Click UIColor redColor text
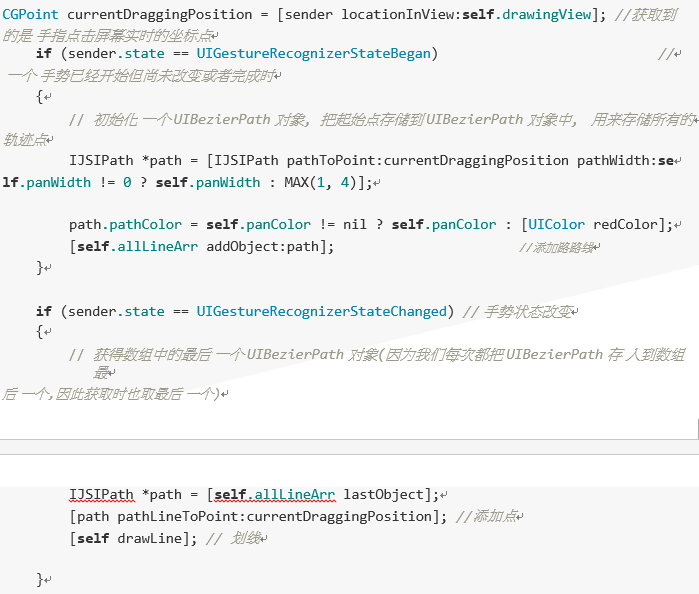Viewport: 699px width, 594px height. (x=593, y=224)
